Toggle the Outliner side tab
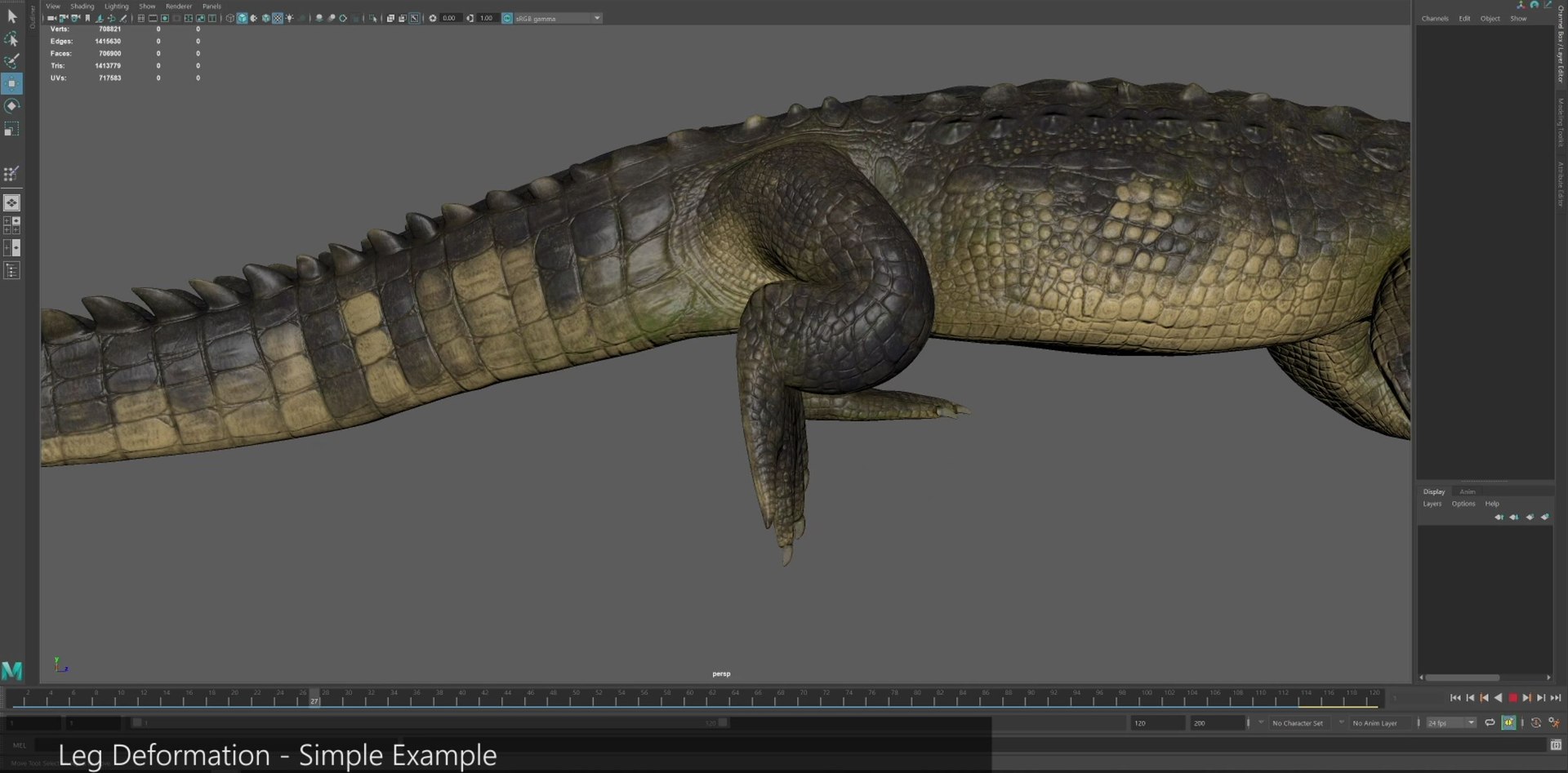1568x773 pixels. coord(33,16)
